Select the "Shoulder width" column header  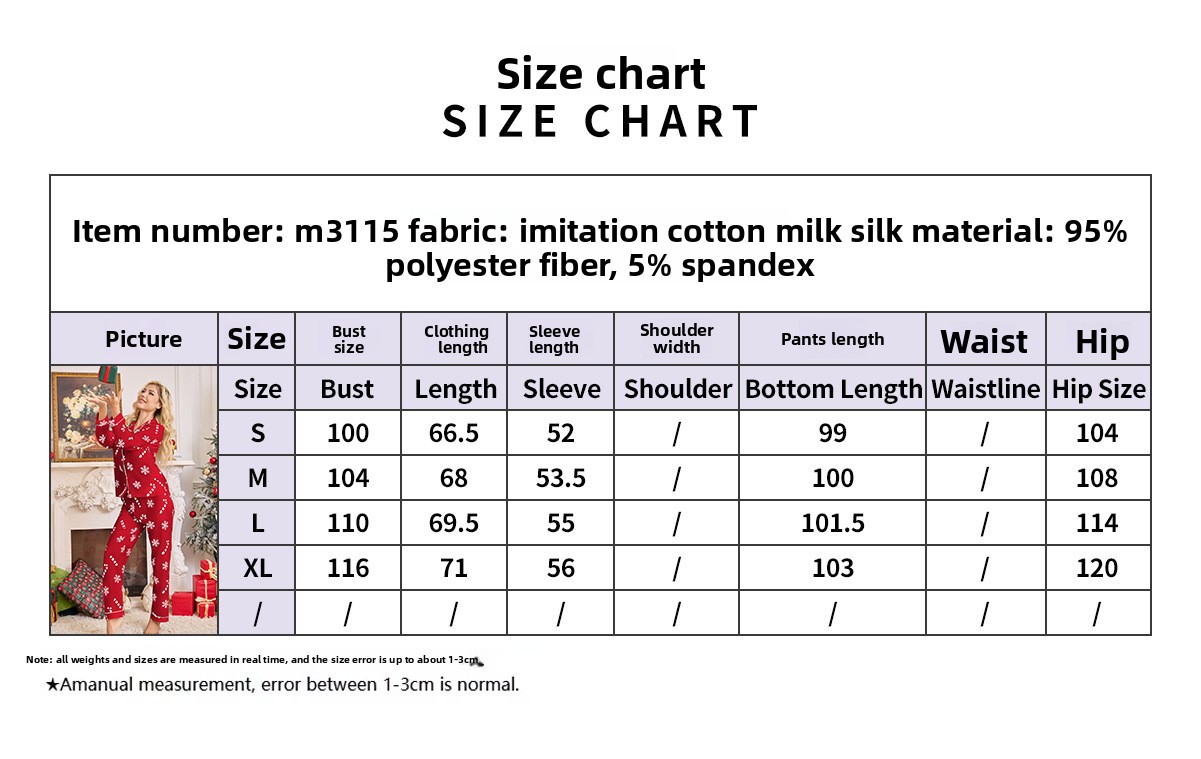(677, 339)
